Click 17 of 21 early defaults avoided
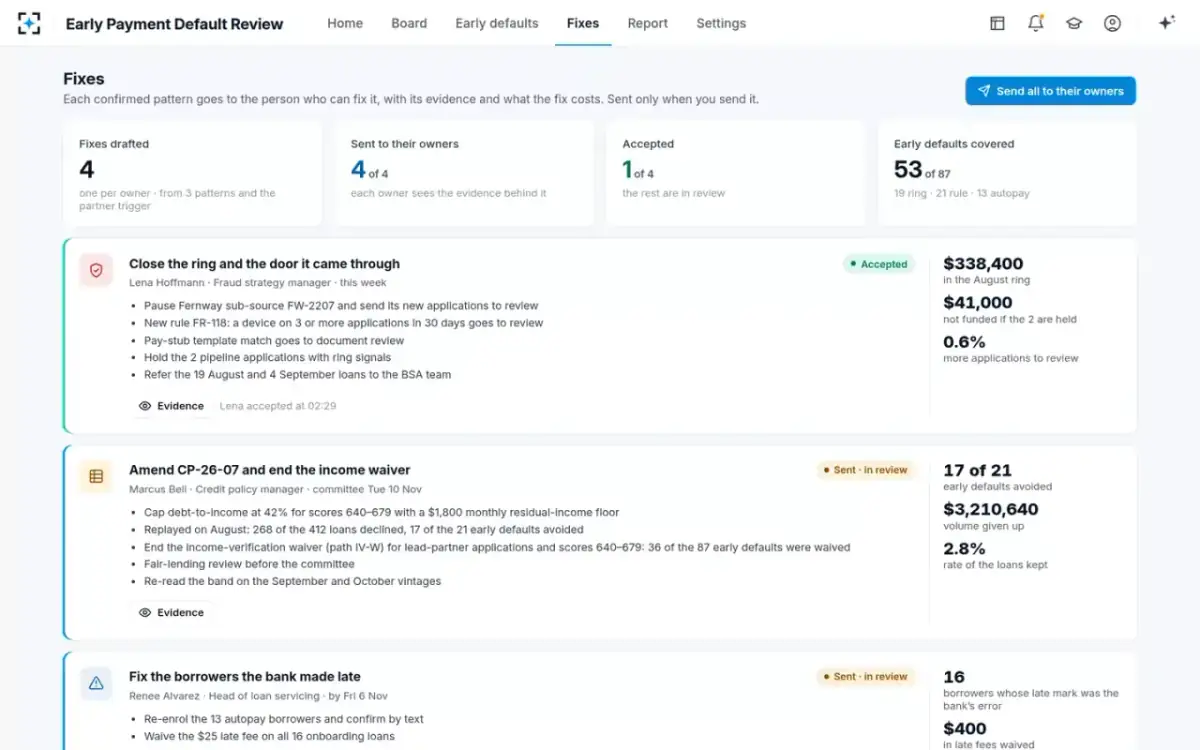 pos(977,470)
